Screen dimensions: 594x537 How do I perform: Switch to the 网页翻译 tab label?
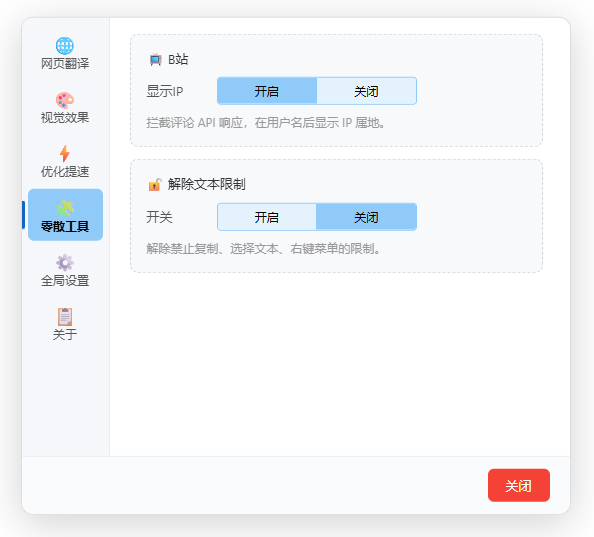pyautogui.click(x=65, y=64)
